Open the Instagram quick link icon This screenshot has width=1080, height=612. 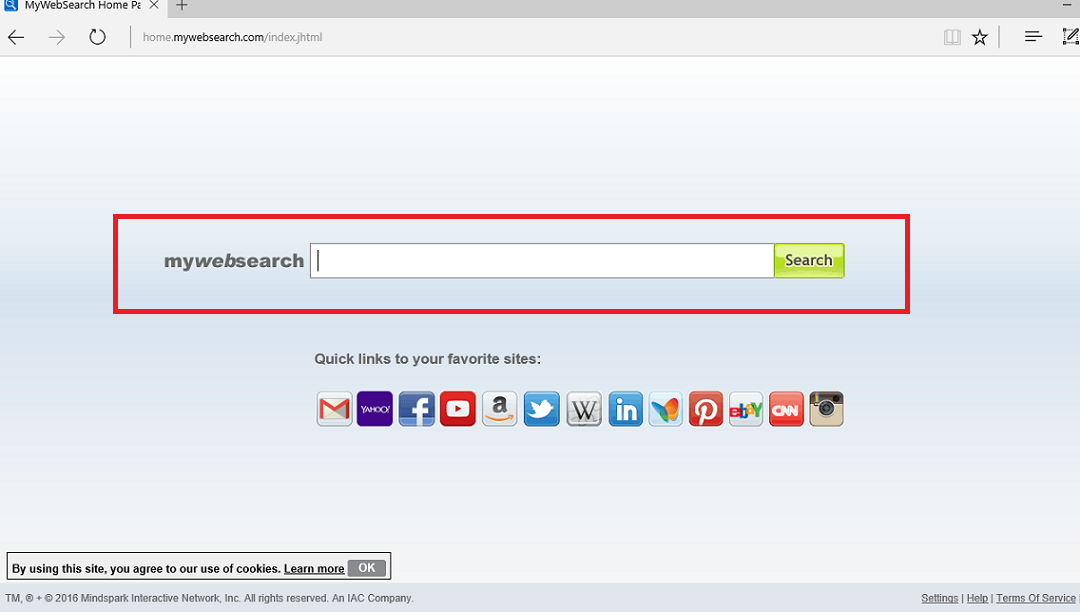[827, 409]
